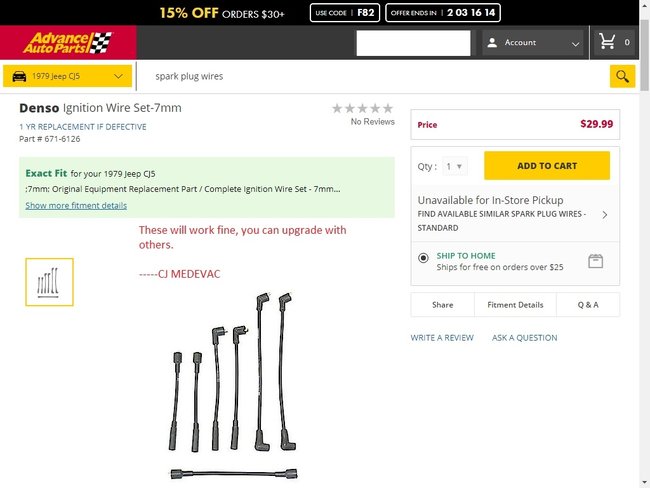Screen dimensions: 650x488
Task: Switch to the Fitment Details tab
Action: (515, 305)
